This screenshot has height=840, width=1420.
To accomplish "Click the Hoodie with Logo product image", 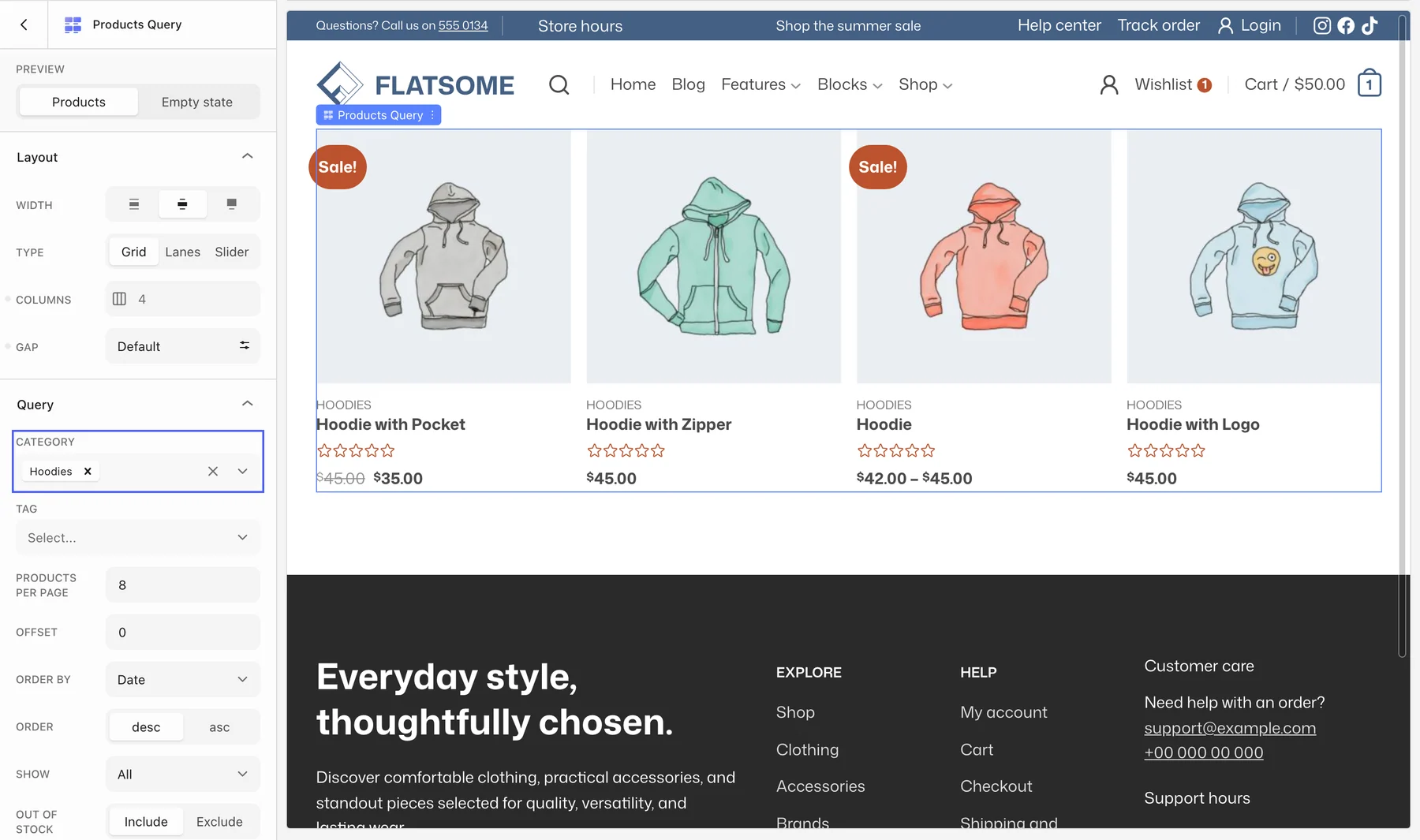I will [x=1254, y=257].
